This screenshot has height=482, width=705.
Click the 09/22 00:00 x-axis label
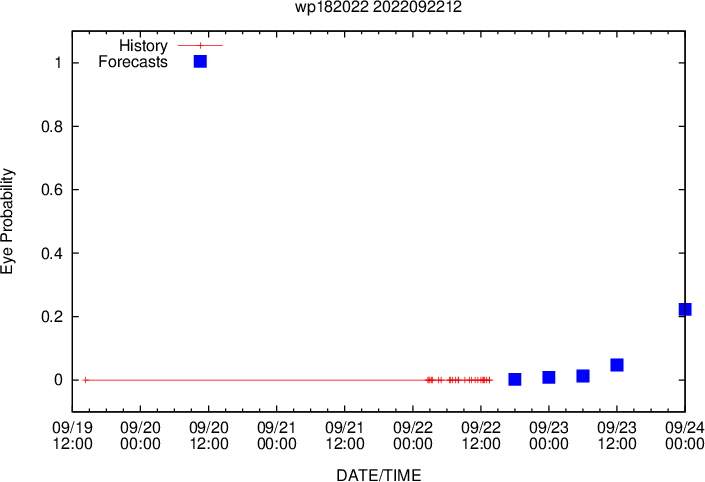tap(413, 435)
